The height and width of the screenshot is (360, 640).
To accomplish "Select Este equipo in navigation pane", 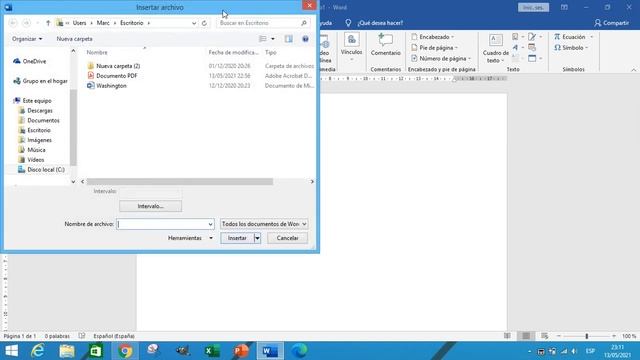I will tap(32, 100).
